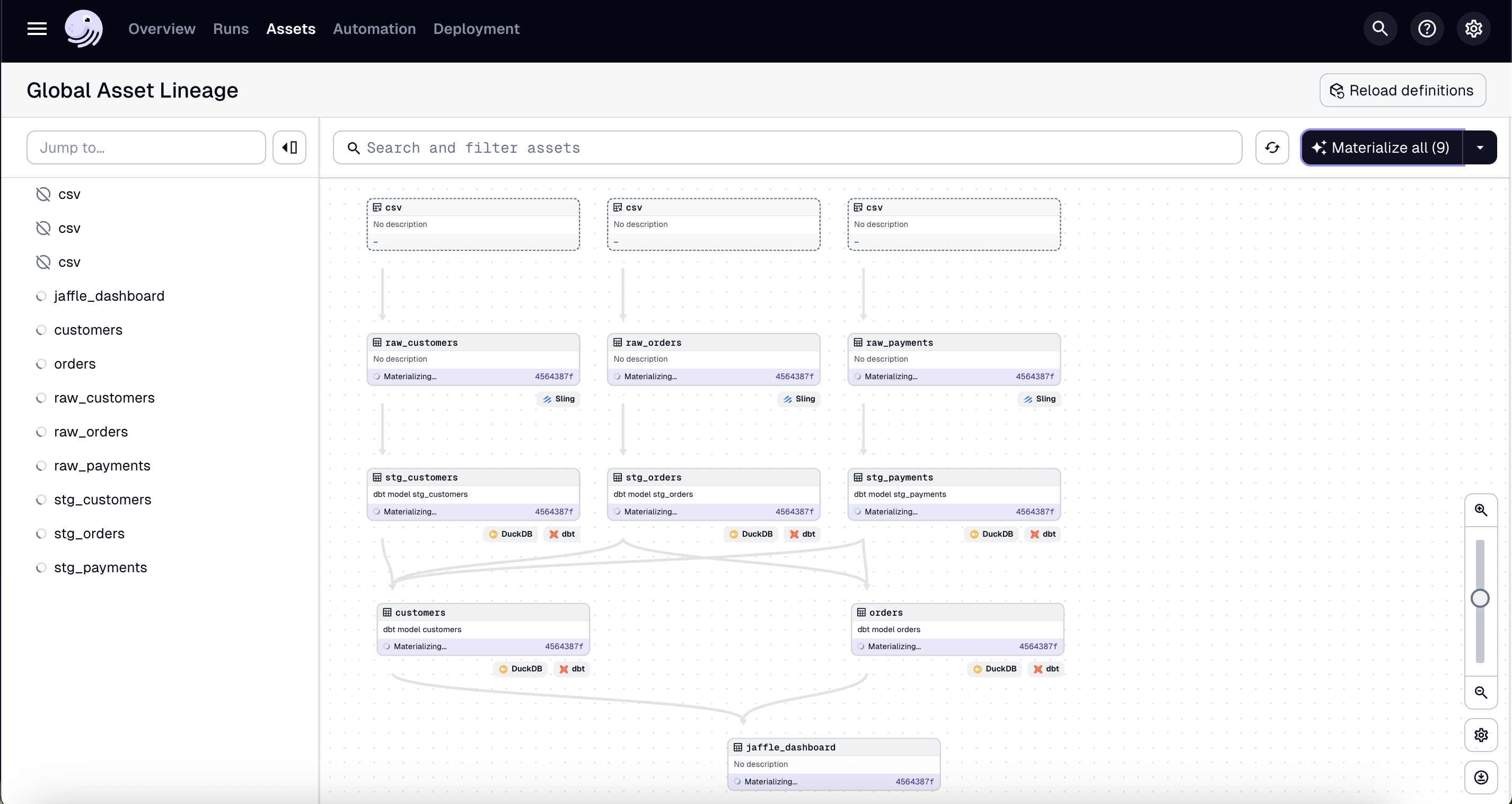
Task: Open user settings with the gear icon
Action: tap(1474, 28)
